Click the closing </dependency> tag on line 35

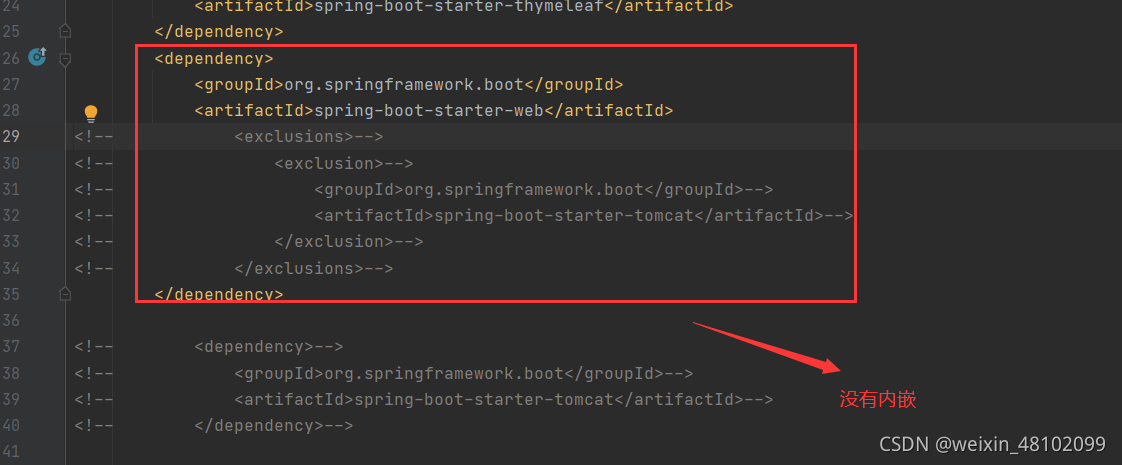coord(219,294)
